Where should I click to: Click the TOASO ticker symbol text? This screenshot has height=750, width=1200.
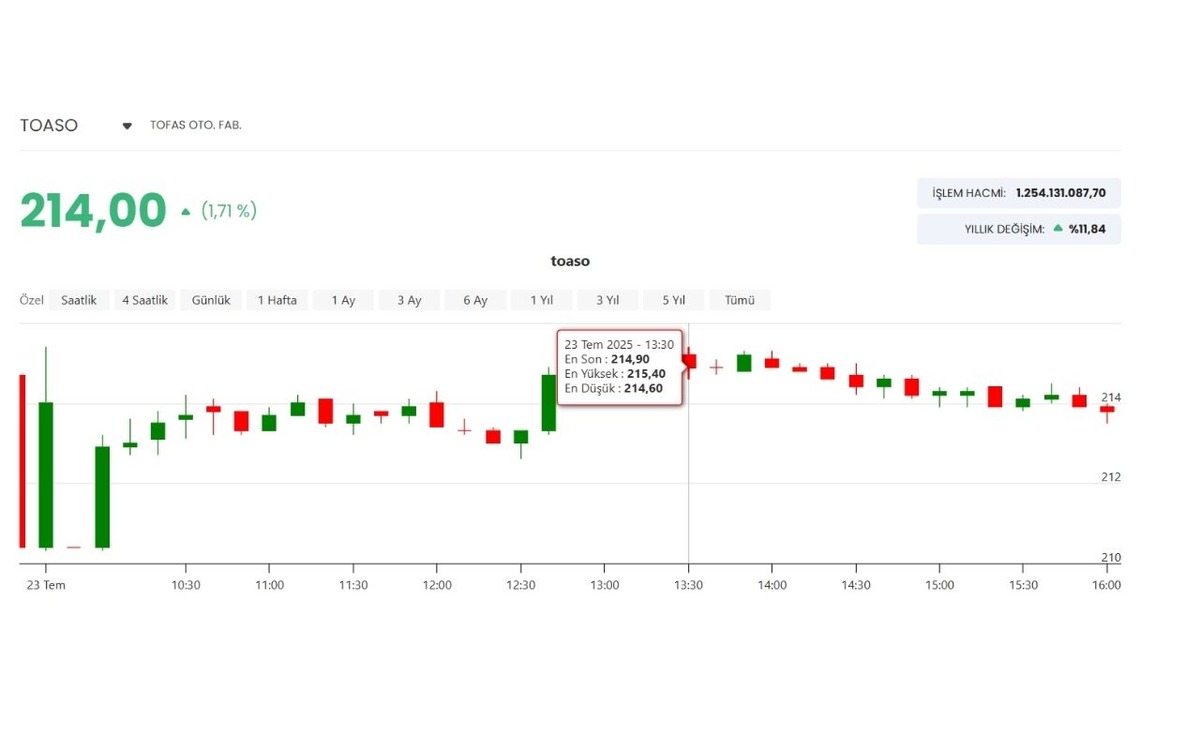[x=49, y=126]
